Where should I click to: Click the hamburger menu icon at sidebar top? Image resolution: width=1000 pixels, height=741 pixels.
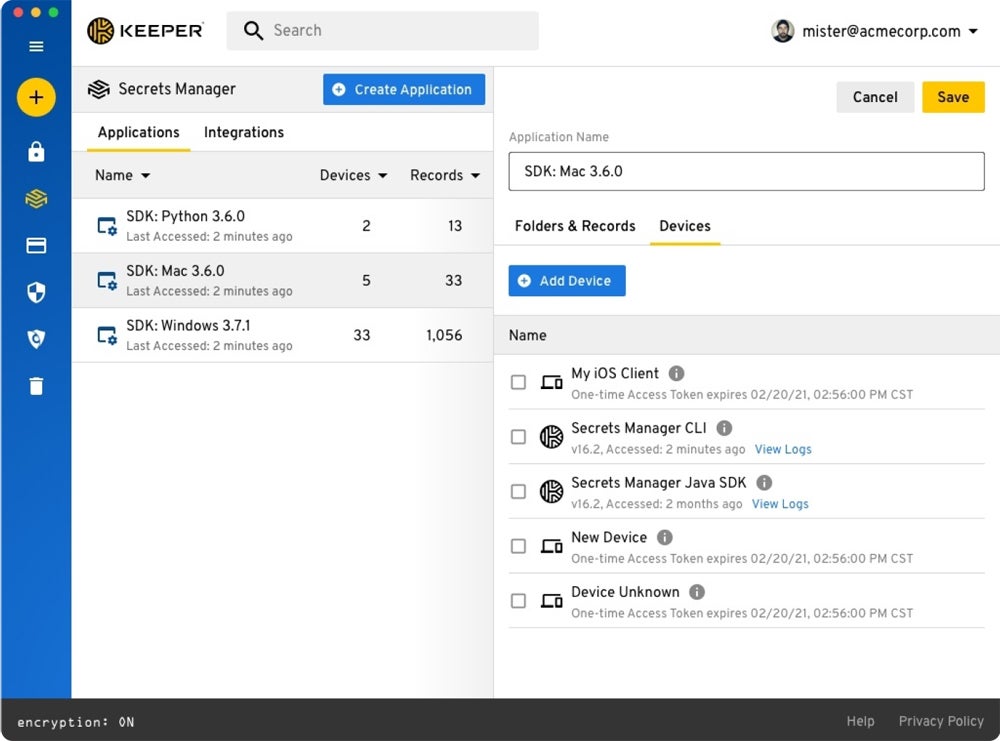(36, 47)
